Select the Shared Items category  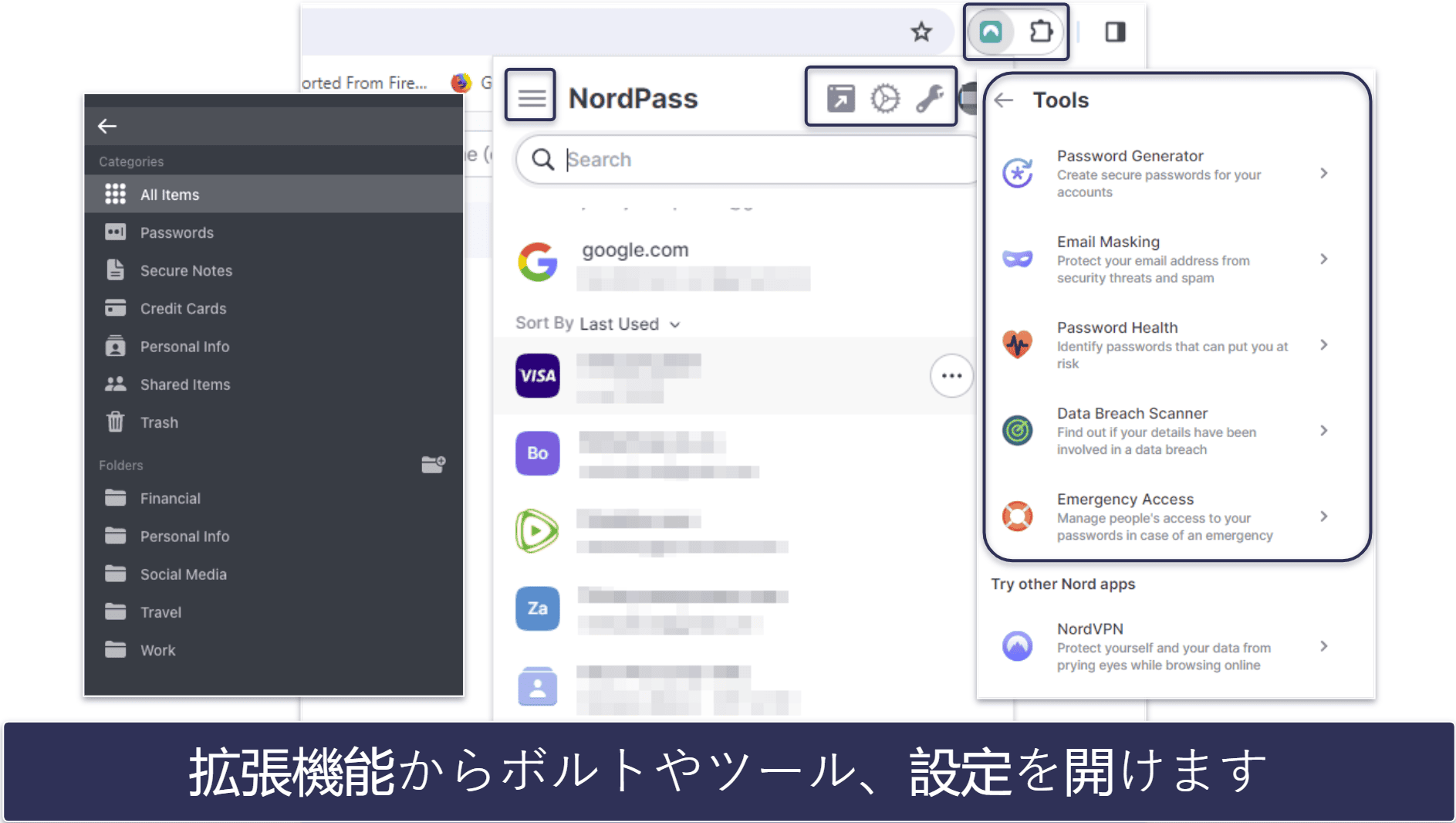point(274,384)
